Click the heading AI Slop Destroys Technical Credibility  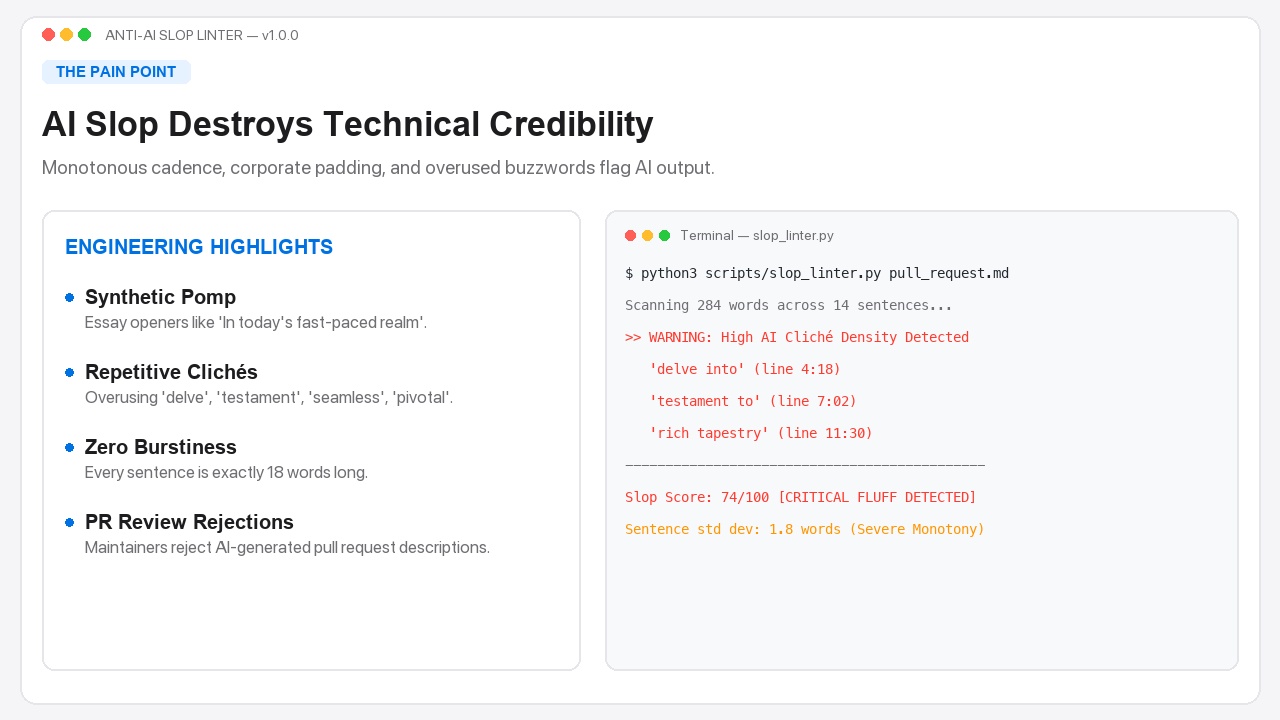pyautogui.click(x=347, y=124)
